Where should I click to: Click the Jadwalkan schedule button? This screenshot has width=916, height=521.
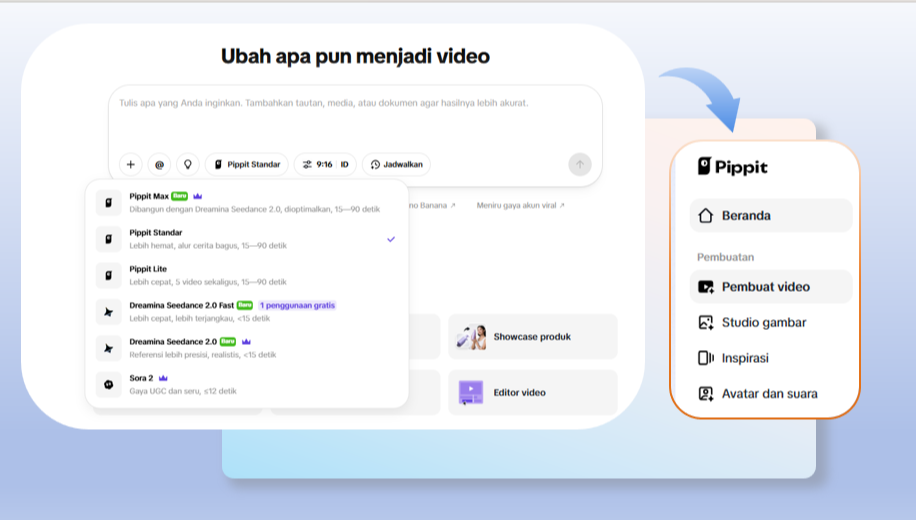(x=397, y=165)
